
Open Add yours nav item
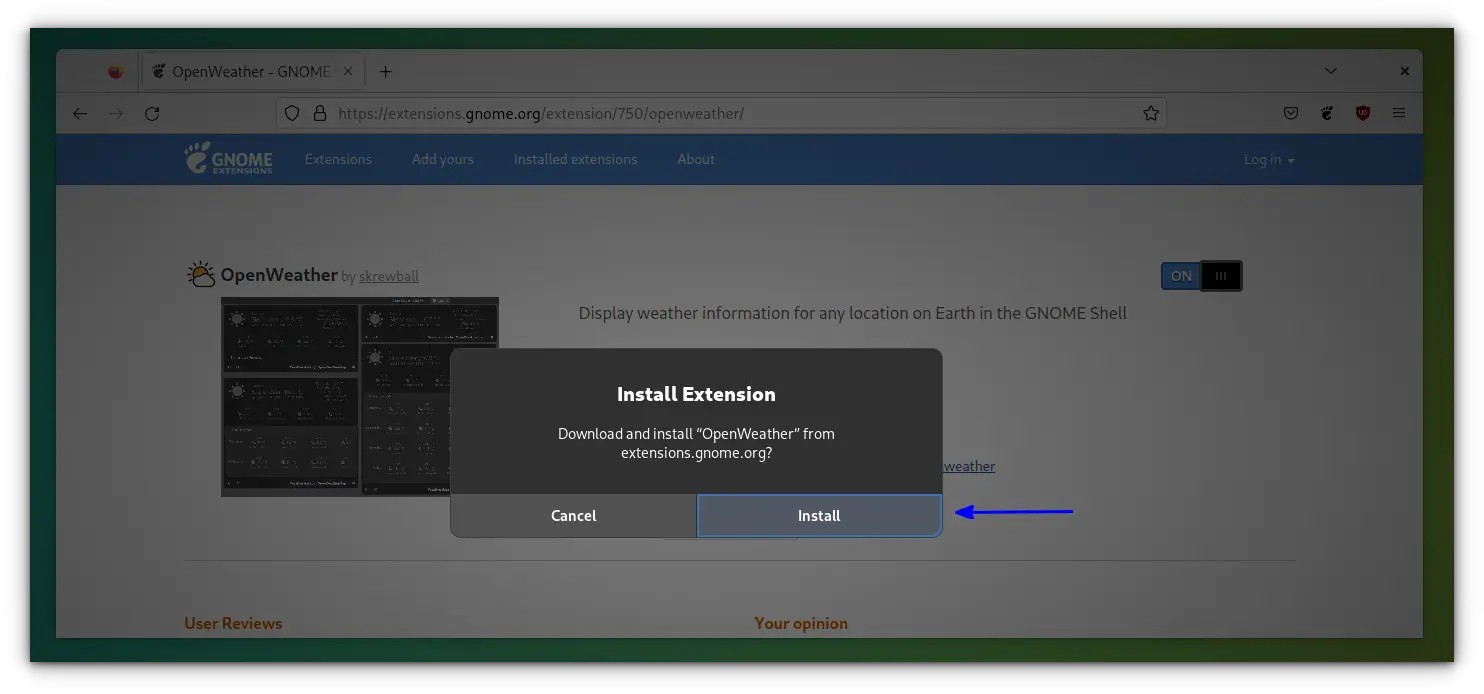pyautogui.click(x=443, y=159)
